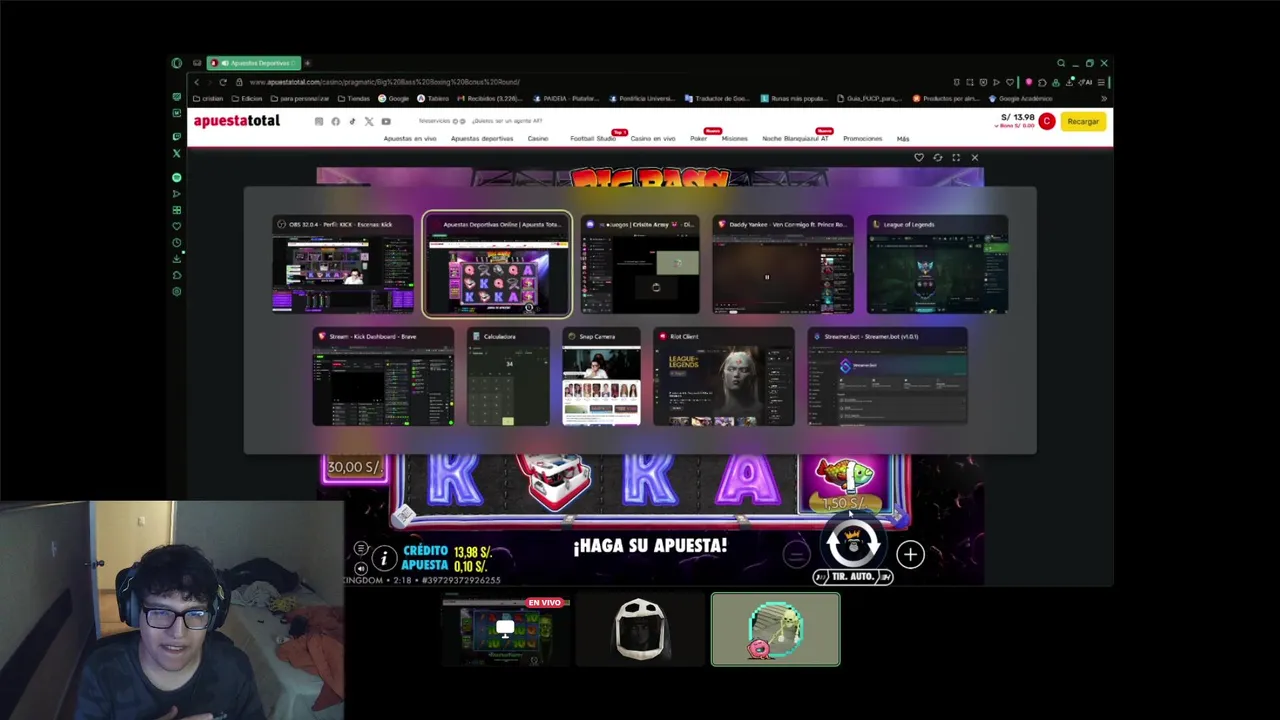Image resolution: width=1280 pixels, height=720 pixels.
Task: Open the Daddy Yankee video window thumbnail
Action: (x=782, y=265)
